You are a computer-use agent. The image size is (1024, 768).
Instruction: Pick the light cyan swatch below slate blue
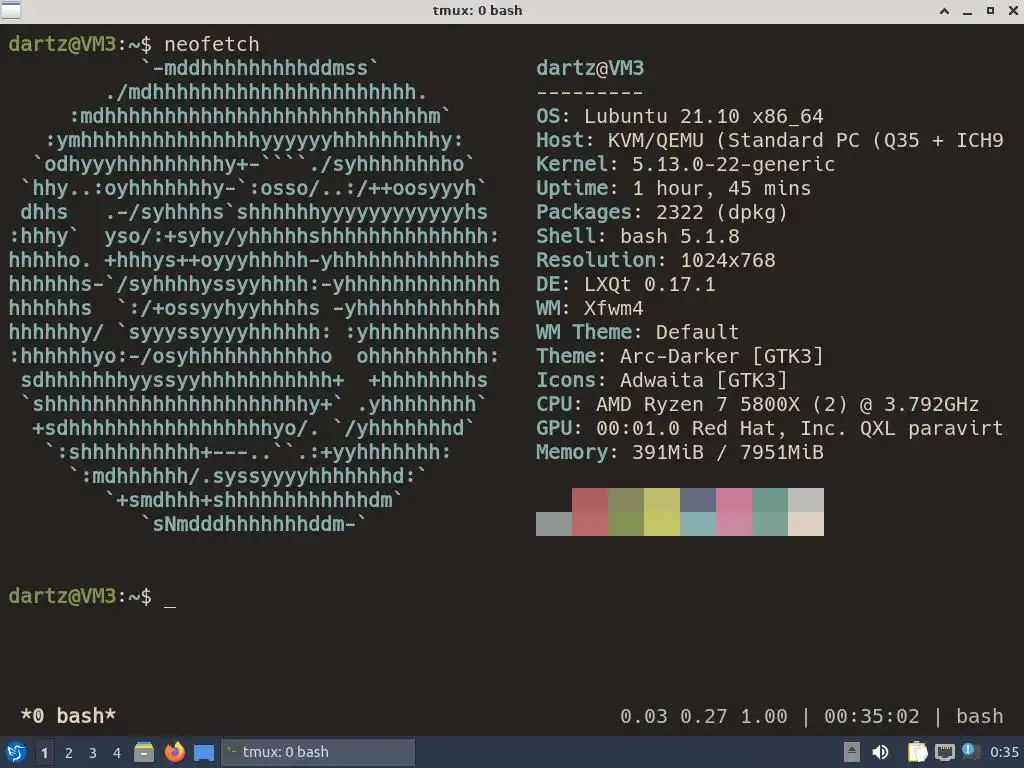pos(698,524)
